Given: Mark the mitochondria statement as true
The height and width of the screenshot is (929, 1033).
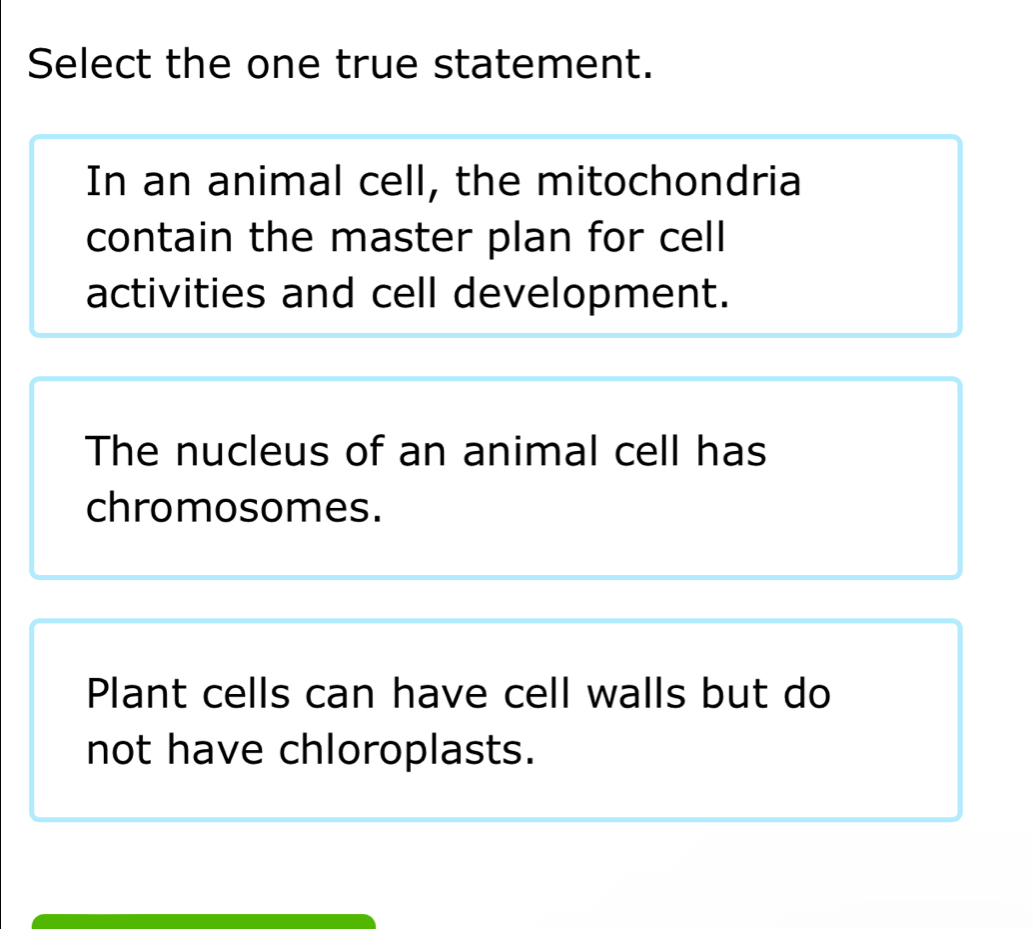Looking at the screenshot, I should tap(496, 236).
